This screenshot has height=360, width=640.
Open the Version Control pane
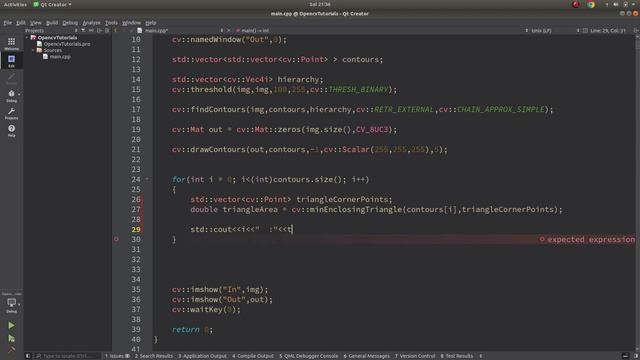415,356
